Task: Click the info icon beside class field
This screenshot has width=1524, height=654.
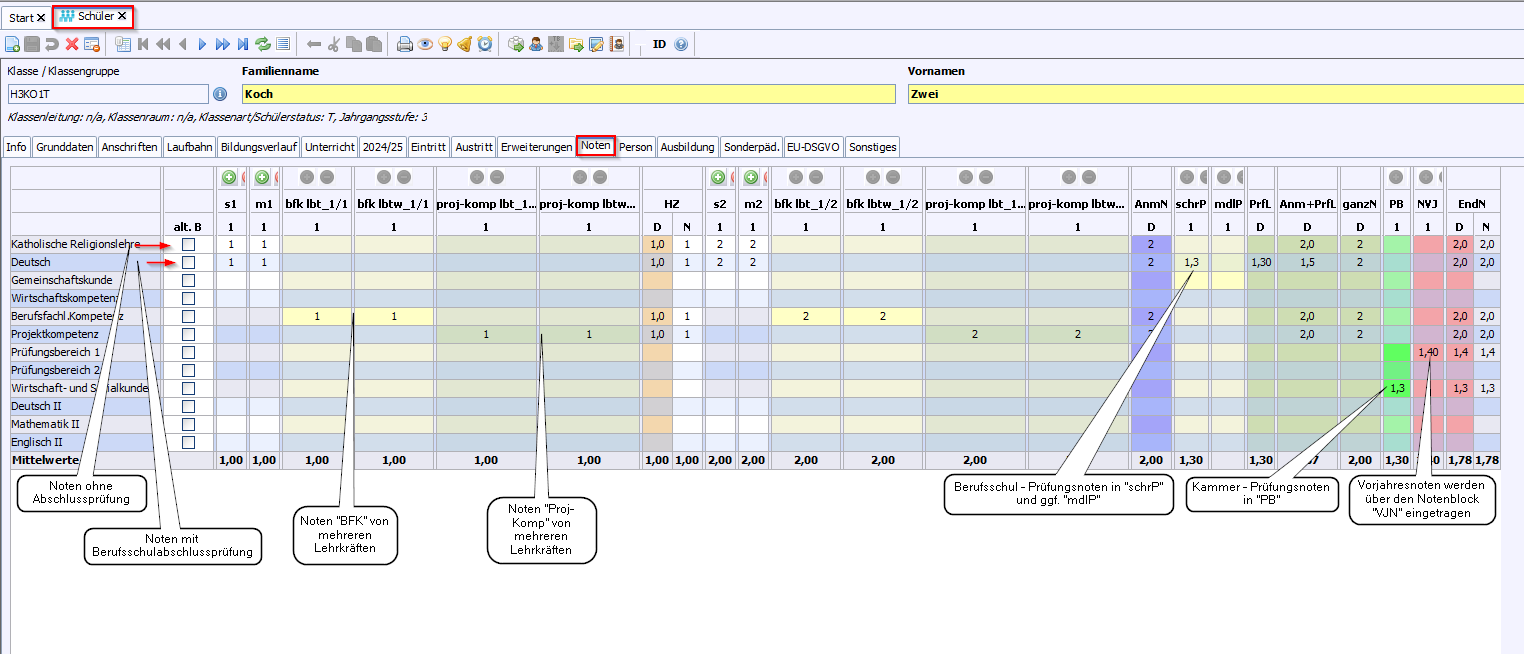Action: (x=220, y=94)
